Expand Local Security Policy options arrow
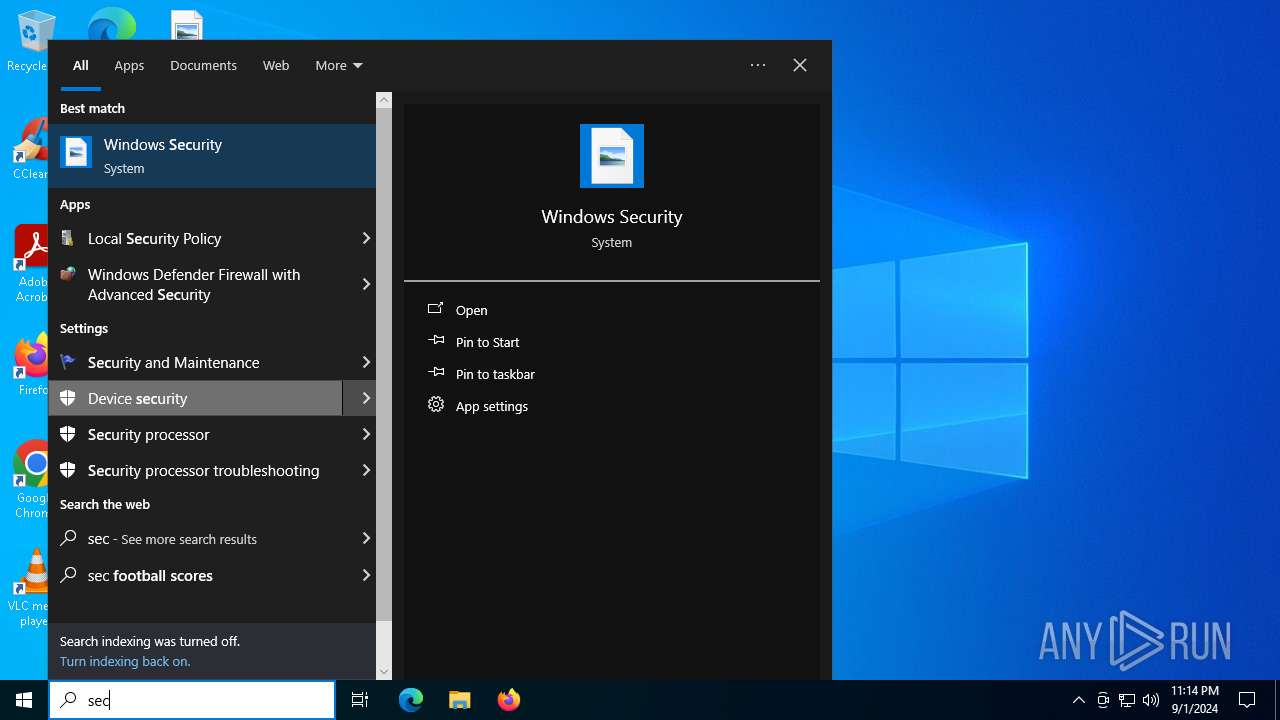Viewport: 1280px width, 720px height. point(366,238)
